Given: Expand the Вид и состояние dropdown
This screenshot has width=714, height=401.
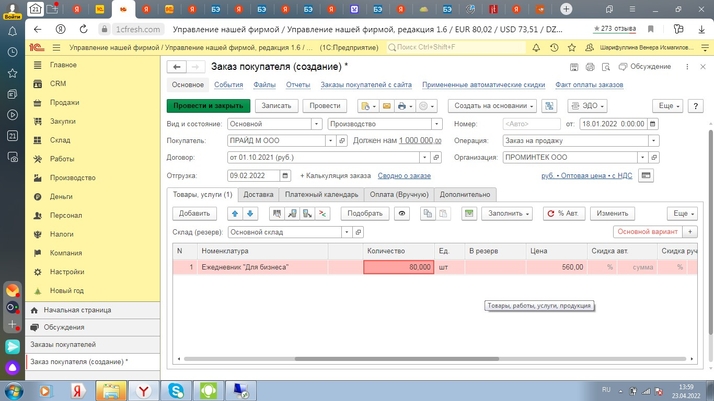Looking at the screenshot, I should click(317, 124).
